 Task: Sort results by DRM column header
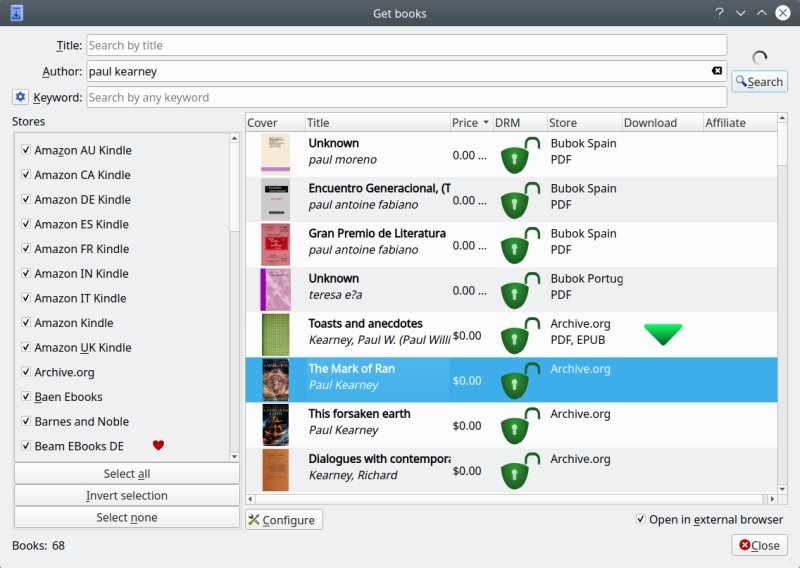520,122
